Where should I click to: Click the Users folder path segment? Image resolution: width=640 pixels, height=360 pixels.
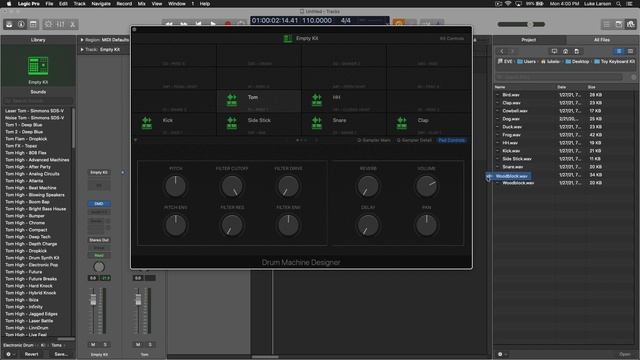[x=526, y=62]
